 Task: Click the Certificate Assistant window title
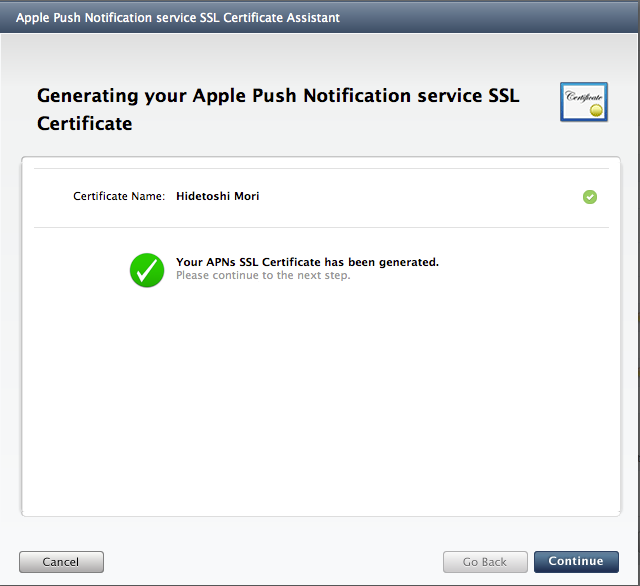[178, 18]
